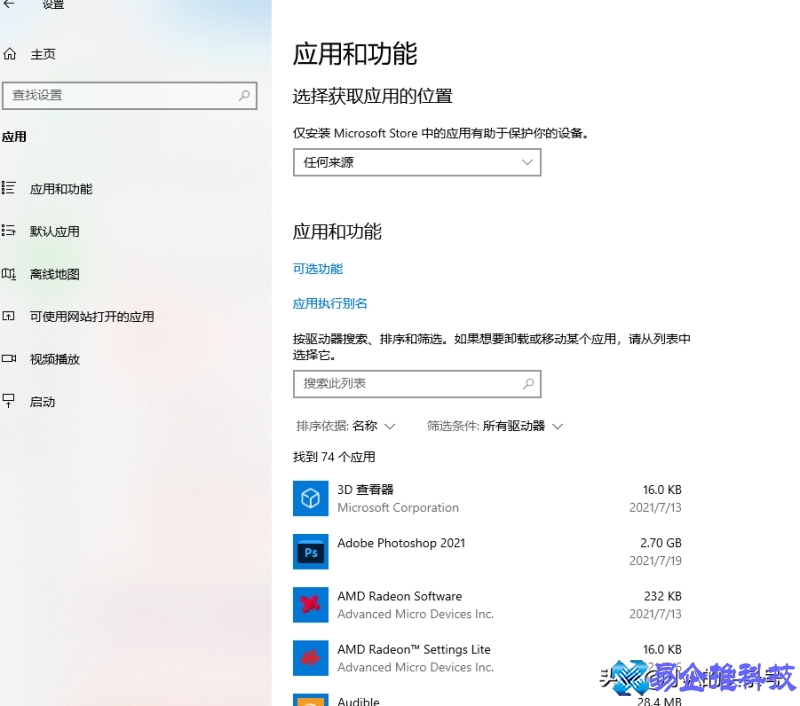Click the 232 KB size value
This screenshot has width=800, height=706.
point(663,596)
